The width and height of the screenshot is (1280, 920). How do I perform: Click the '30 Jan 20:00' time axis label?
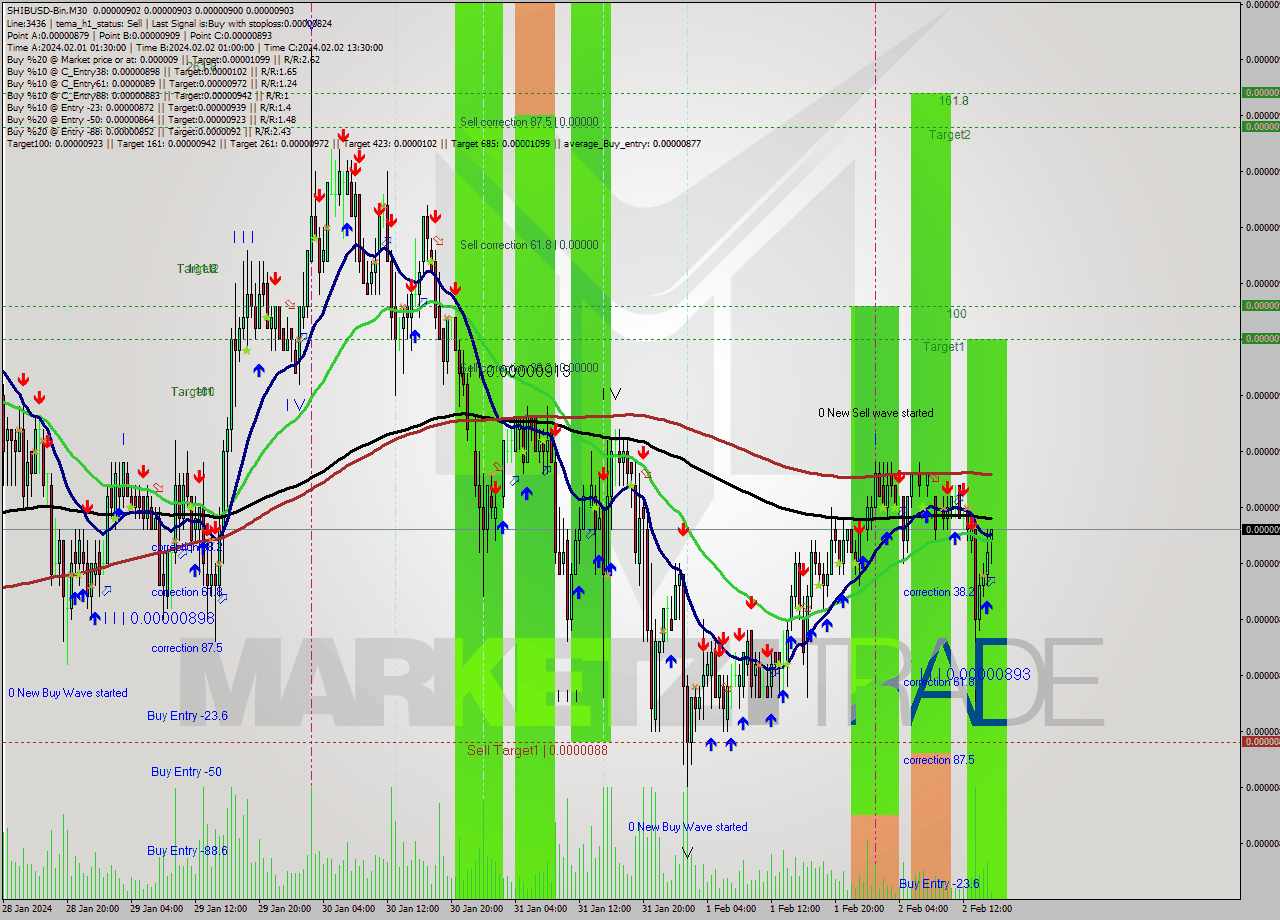[477, 909]
